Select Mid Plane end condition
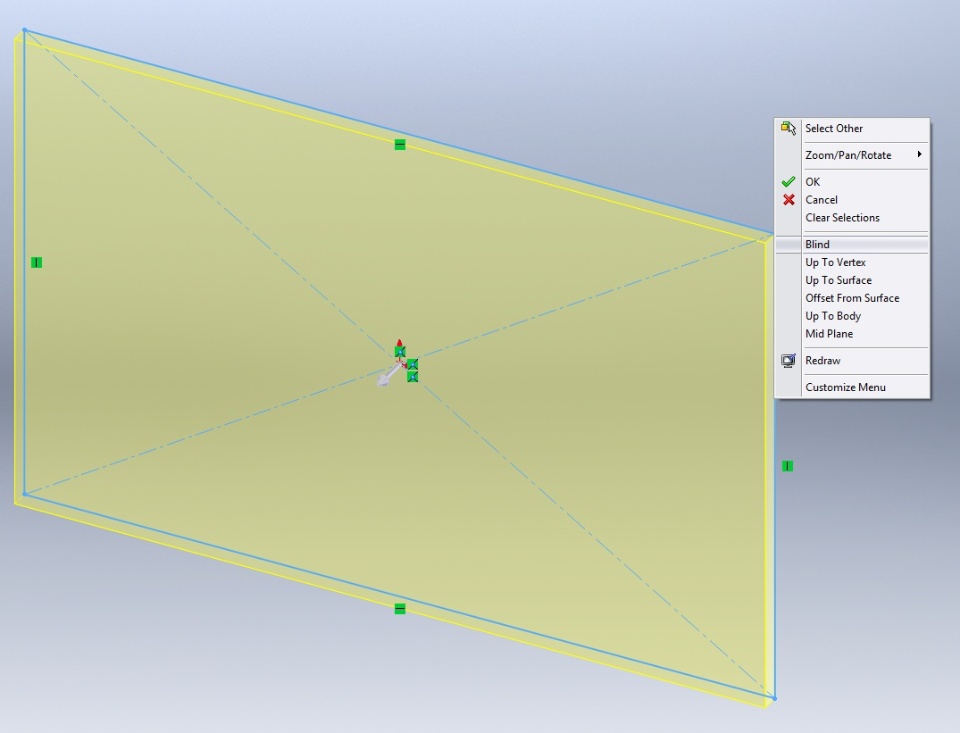The image size is (960, 733). tap(852, 334)
